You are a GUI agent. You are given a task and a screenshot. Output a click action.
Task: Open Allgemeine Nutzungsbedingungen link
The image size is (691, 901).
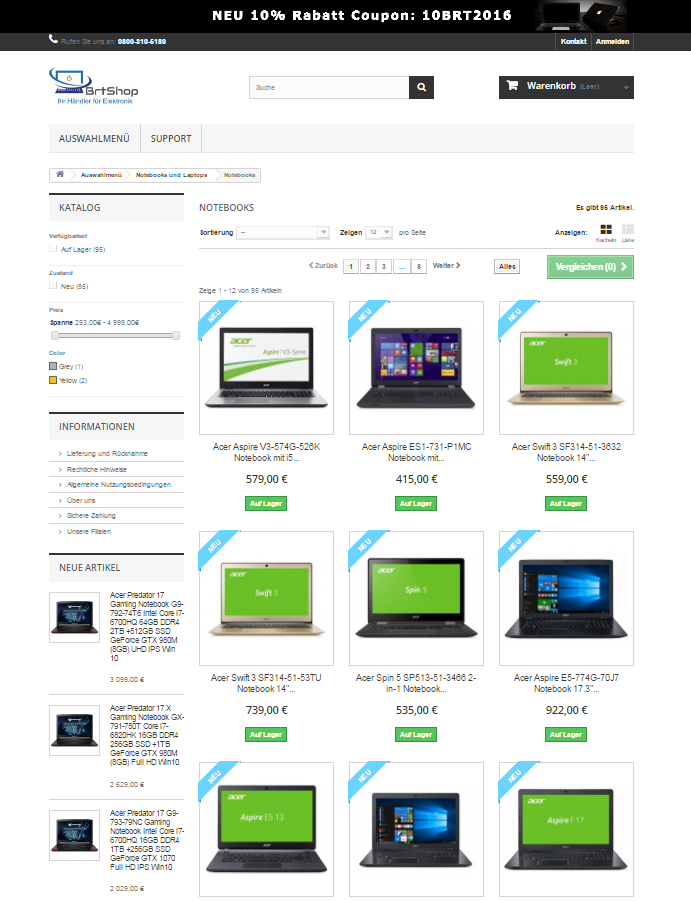point(118,484)
